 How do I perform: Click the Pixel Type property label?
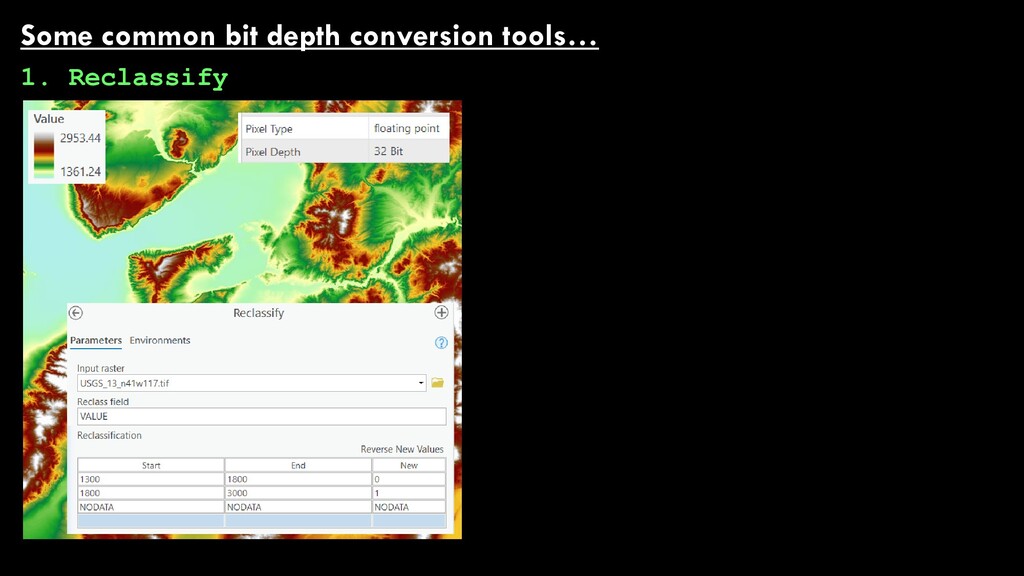269,129
